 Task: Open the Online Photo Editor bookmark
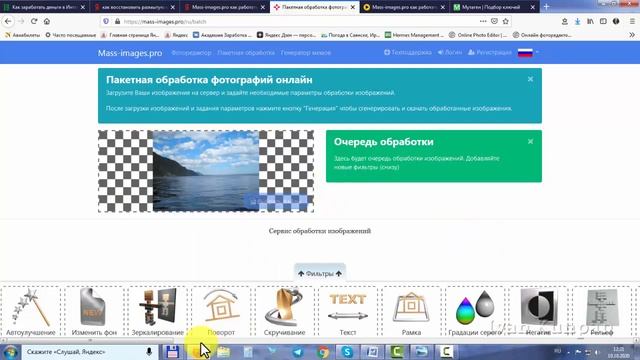[x=478, y=35]
